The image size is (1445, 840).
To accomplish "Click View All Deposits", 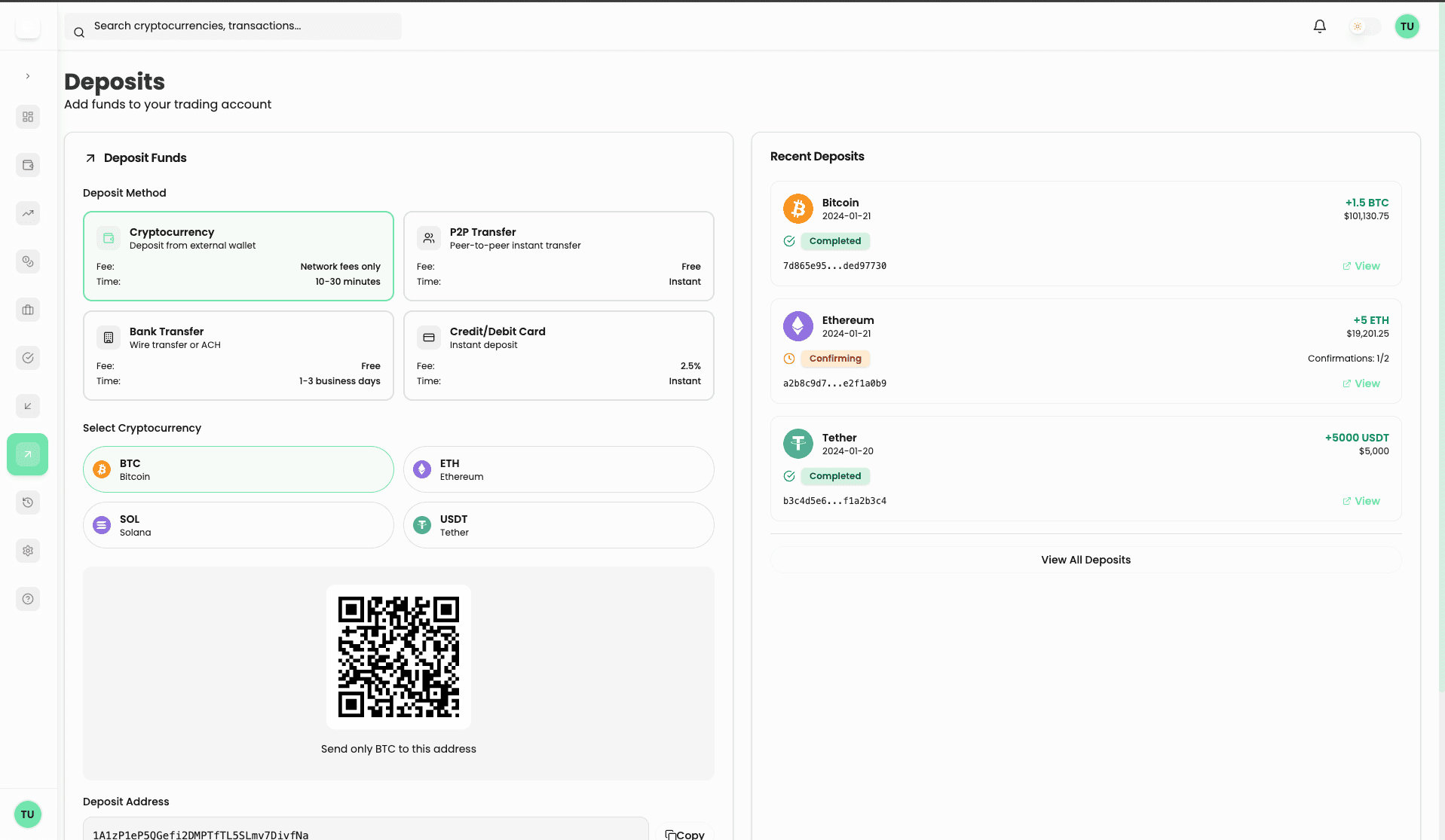I will coord(1085,559).
